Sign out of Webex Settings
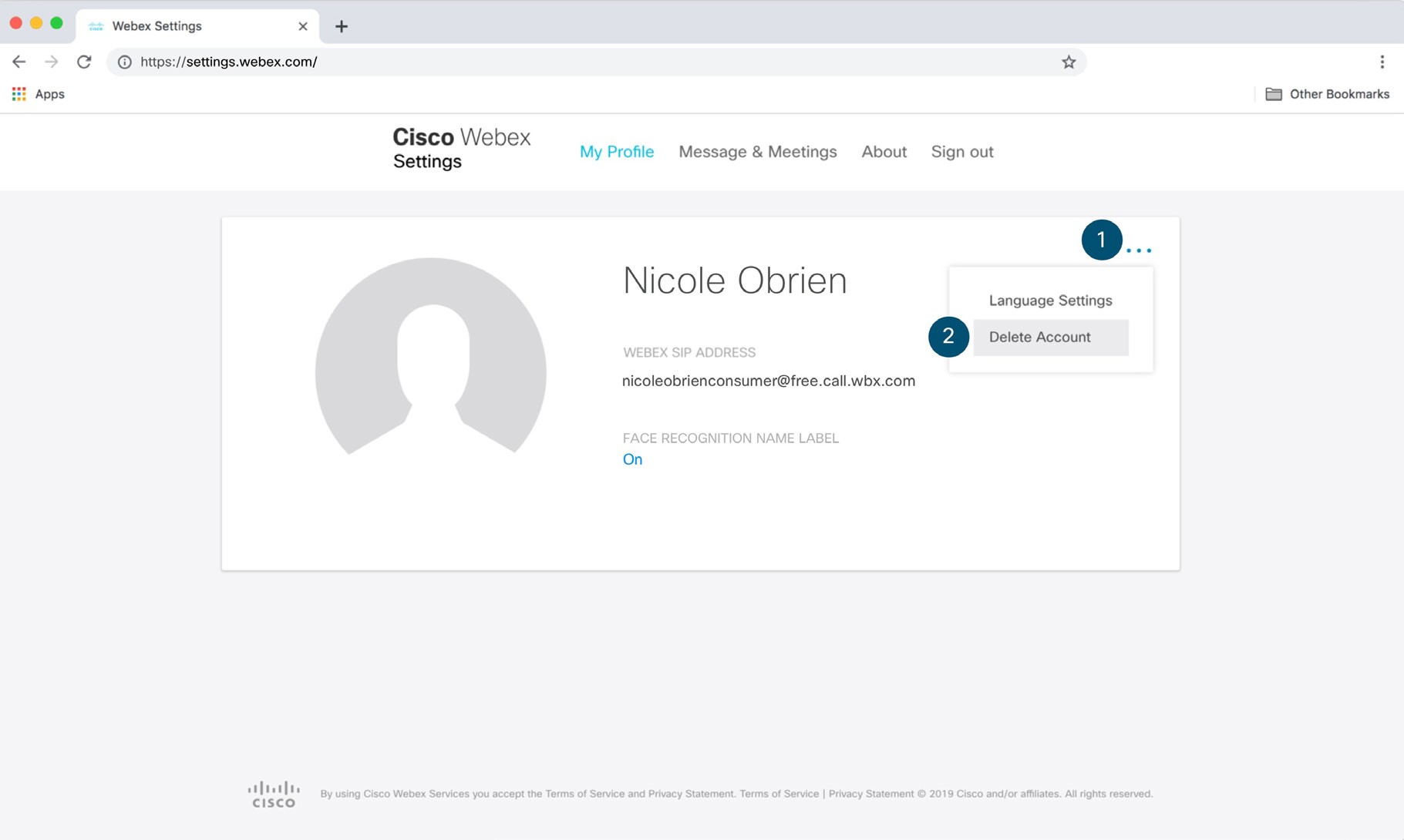This screenshot has height=840, width=1404. [961, 152]
